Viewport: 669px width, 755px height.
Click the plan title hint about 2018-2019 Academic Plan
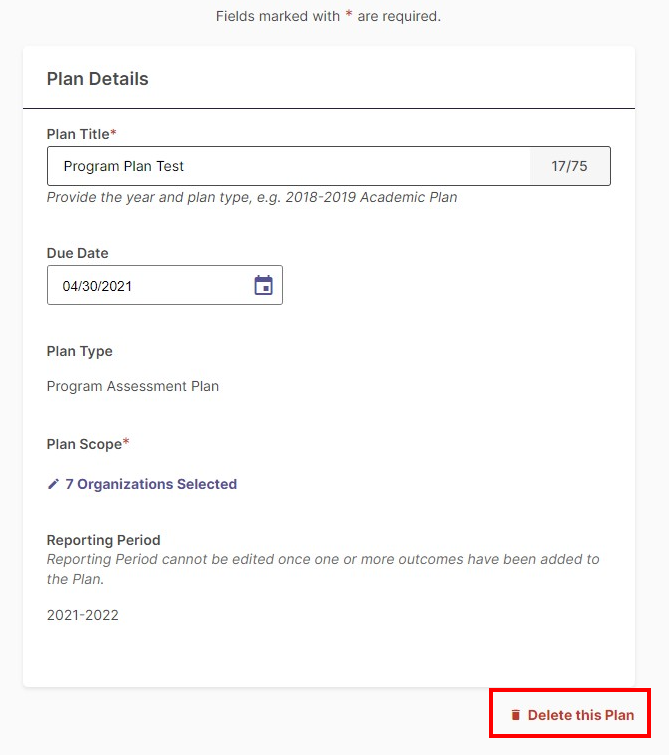(252, 197)
